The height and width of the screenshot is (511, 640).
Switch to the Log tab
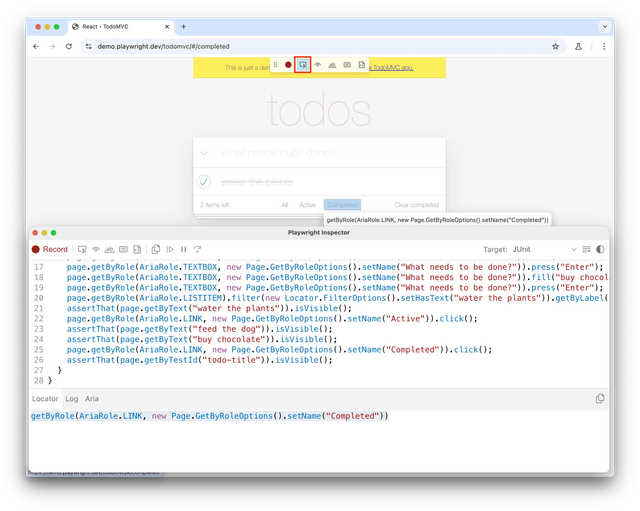point(71,398)
